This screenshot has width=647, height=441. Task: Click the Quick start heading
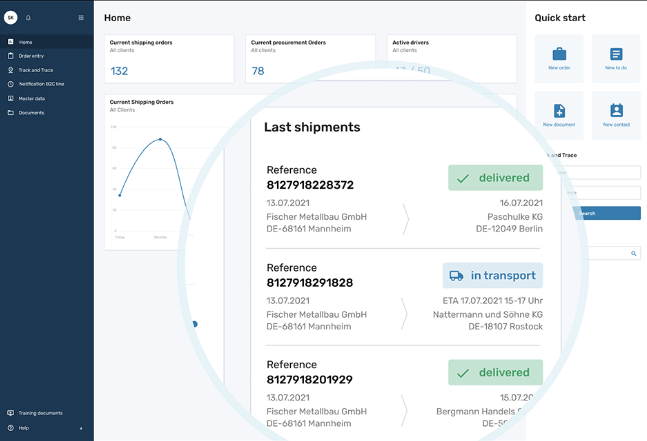tap(560, 18)
